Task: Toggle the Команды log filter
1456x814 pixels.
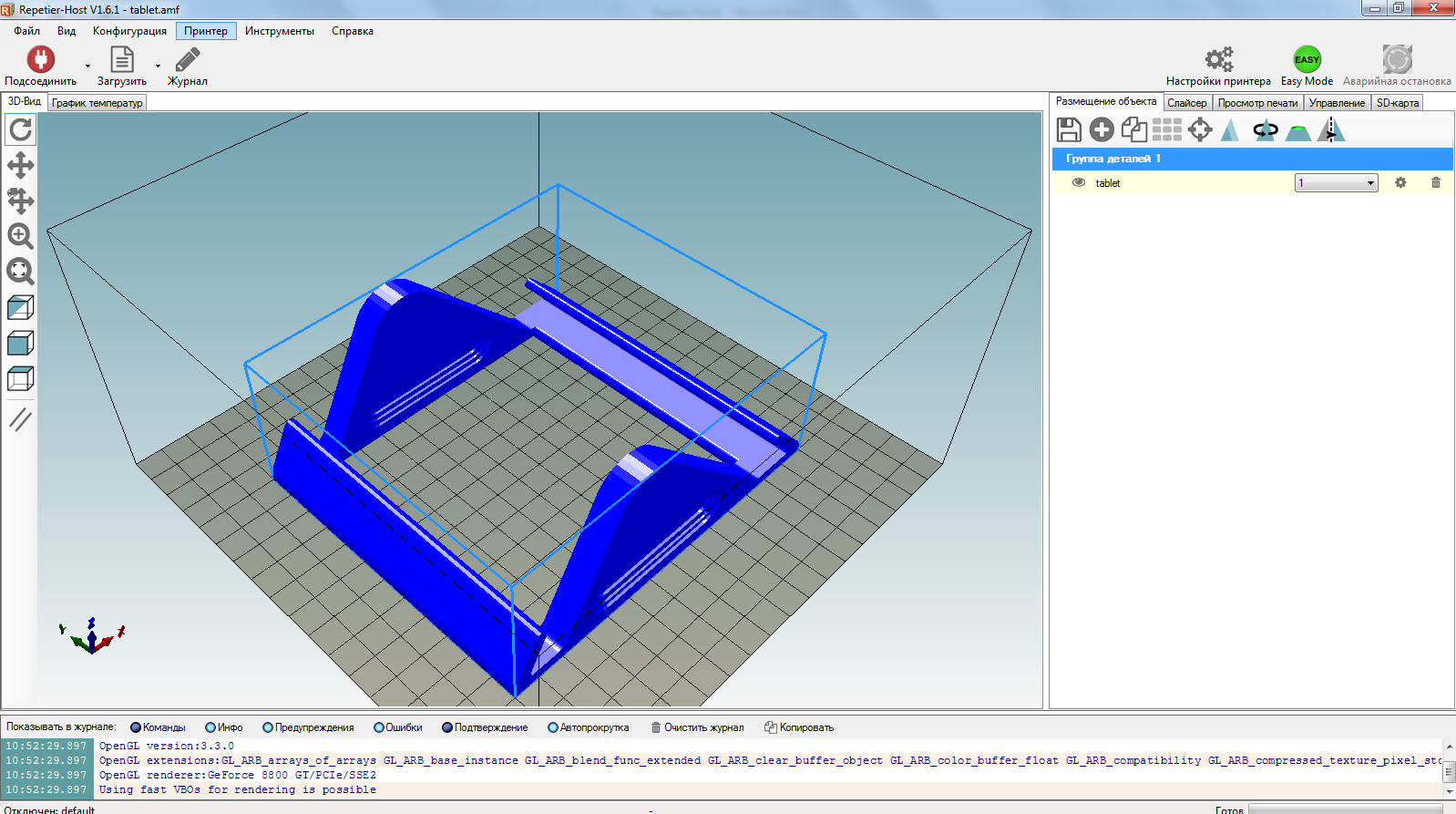Action: pyautogui.click(x=136, y=727)
